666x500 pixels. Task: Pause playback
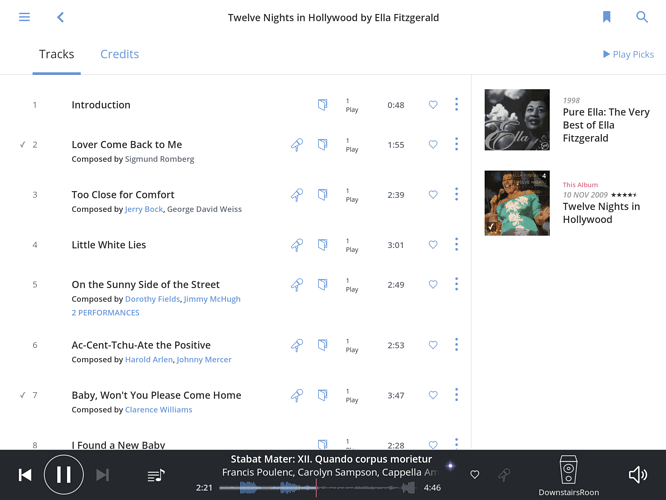click(x=64, y=475)
